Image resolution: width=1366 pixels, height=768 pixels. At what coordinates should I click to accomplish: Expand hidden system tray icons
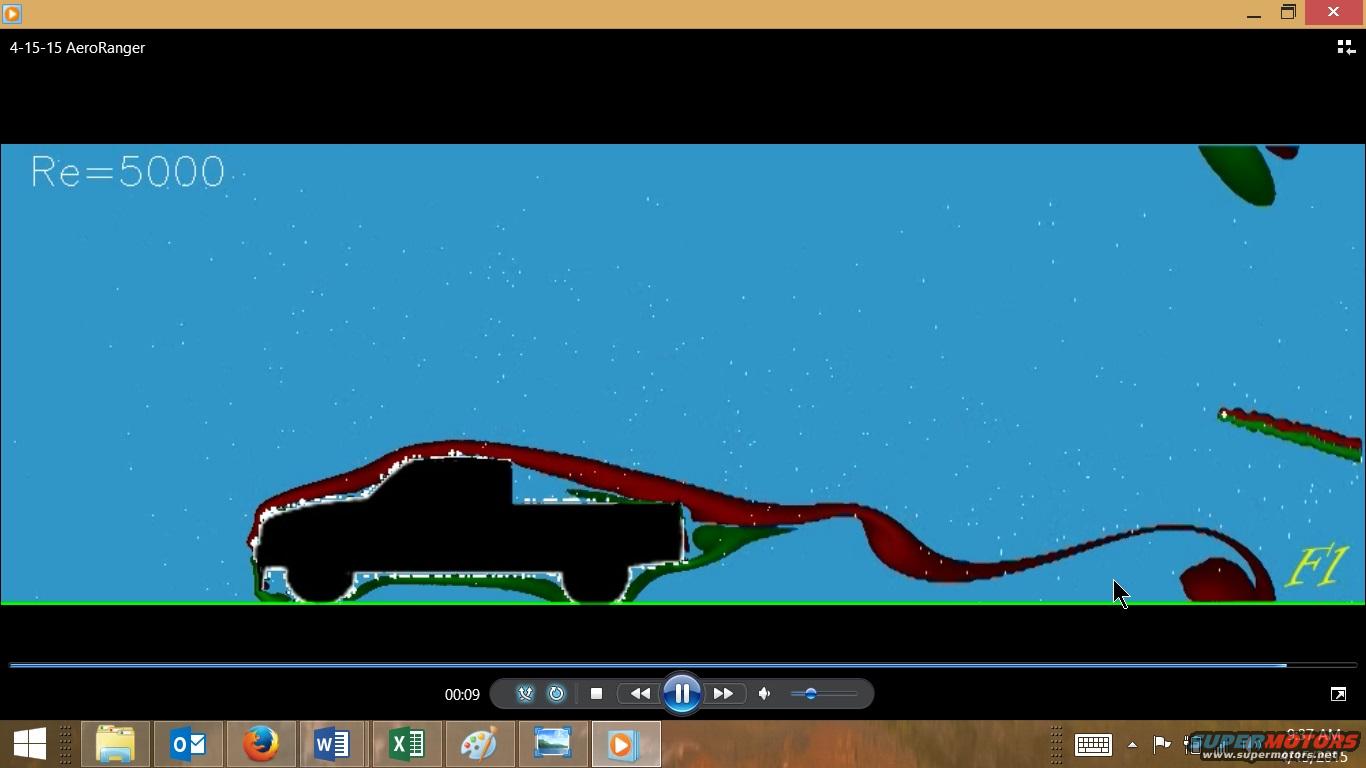pos(1132,745)
